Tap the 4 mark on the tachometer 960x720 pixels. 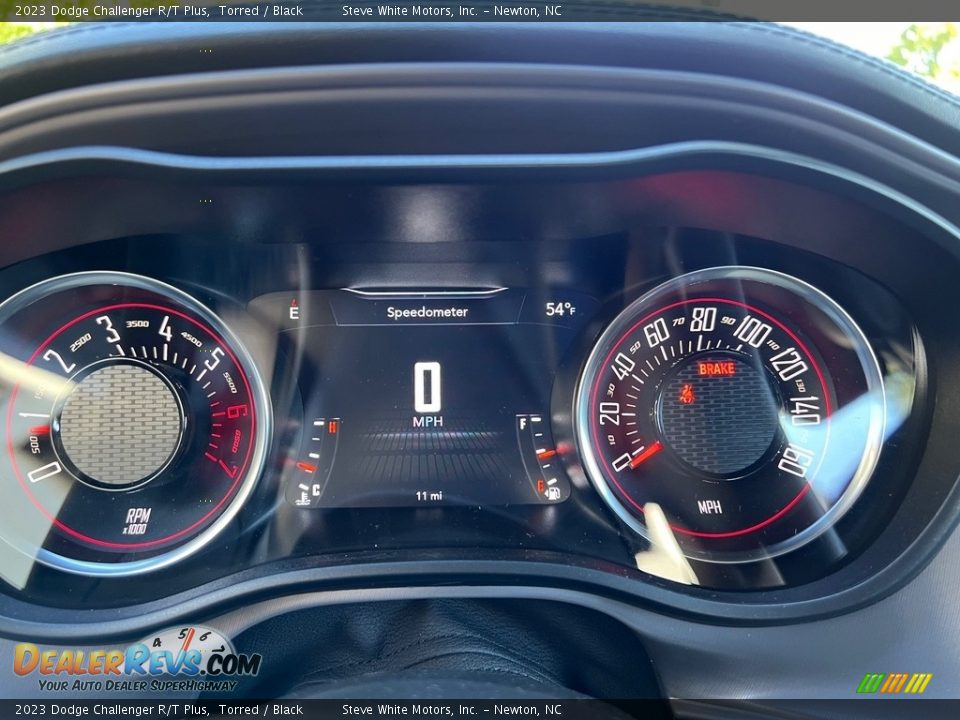point(165,329)
